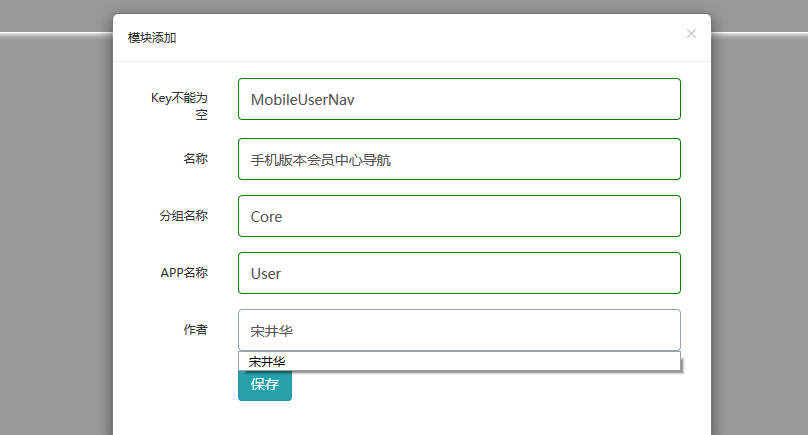Screen dimensions: 808x435
Task: Save the module with the 保存 button
Action: [x=265, y=384]
